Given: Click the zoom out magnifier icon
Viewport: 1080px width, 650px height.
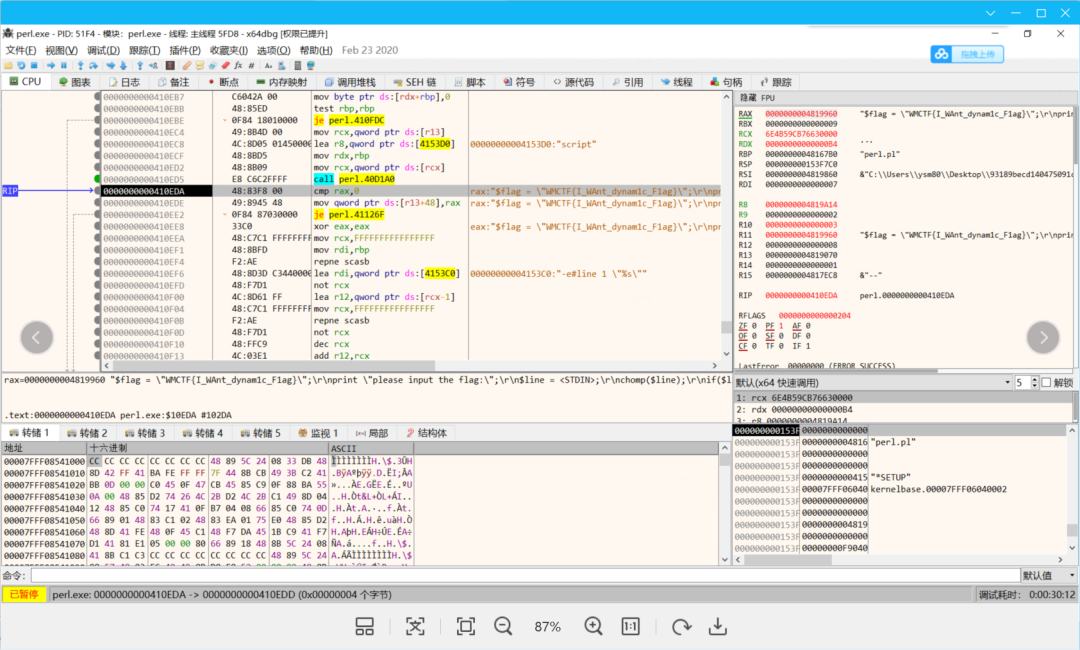Looking at the screenshot, I should point(503,626).
